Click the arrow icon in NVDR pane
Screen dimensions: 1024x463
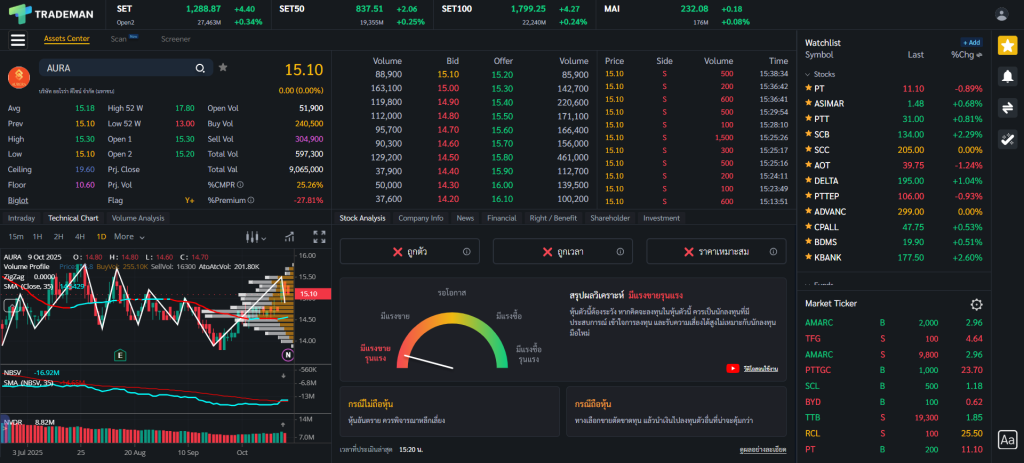pyautogui.click(x=283, y=424)
